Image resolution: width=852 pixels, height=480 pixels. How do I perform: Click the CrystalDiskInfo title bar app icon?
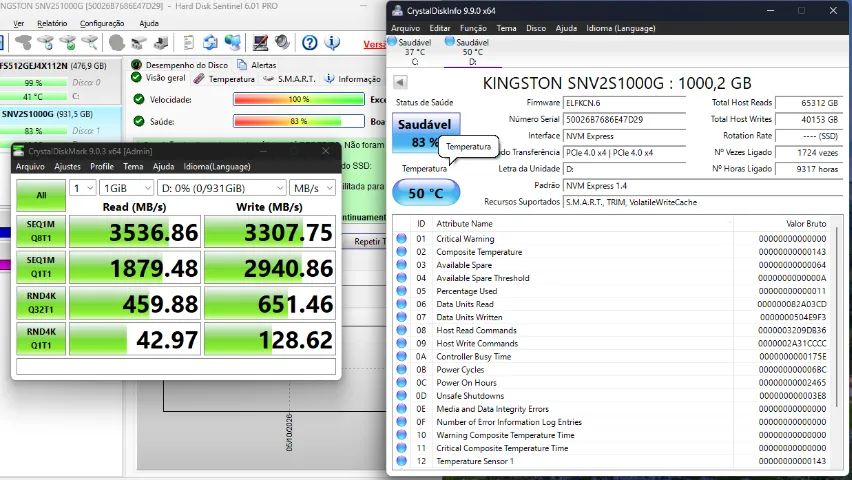pyautogui.click(x=397, y=10)
